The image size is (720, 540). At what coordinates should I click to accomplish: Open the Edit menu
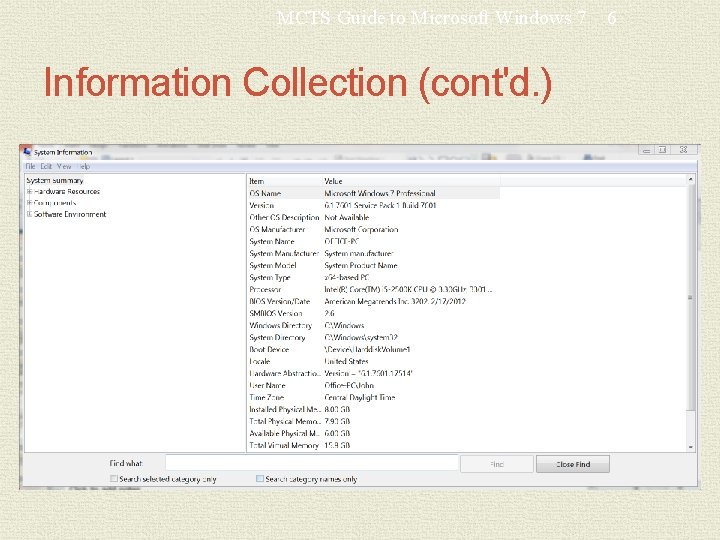tap(46, 166)
